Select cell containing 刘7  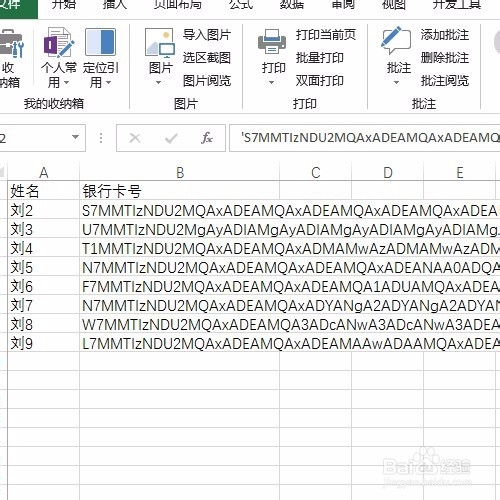(43, 305)
